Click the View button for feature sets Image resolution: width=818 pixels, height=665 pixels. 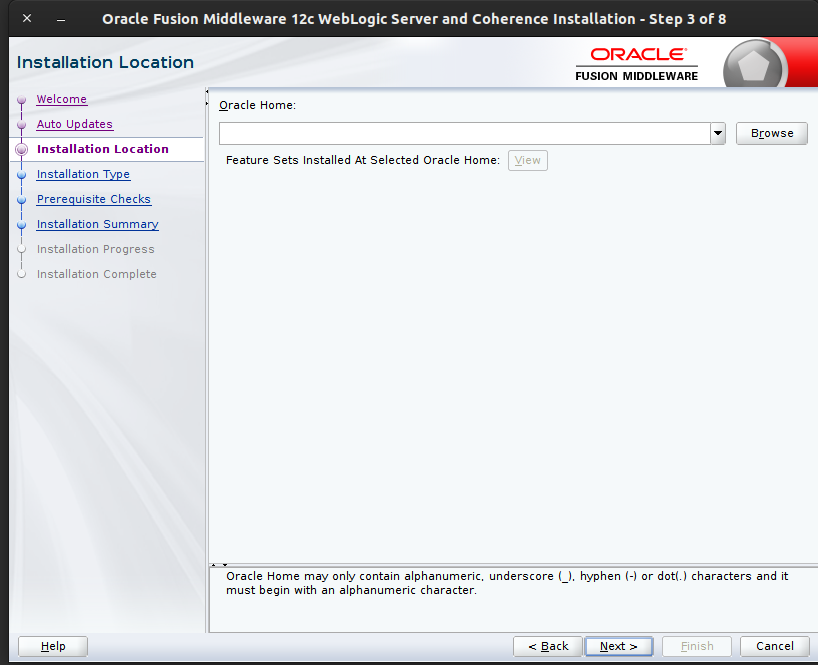tap(527, 160)
